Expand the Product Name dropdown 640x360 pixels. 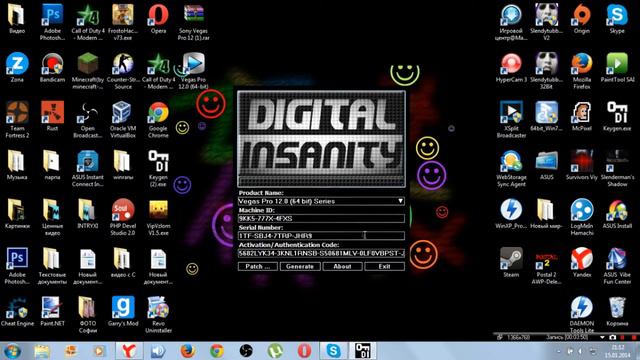400,201
